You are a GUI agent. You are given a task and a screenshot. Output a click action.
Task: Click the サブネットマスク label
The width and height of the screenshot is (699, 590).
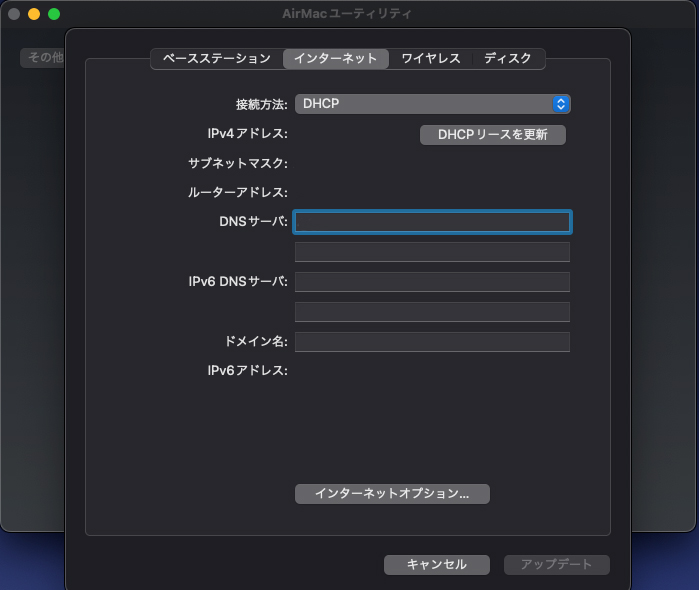[238, 163]
